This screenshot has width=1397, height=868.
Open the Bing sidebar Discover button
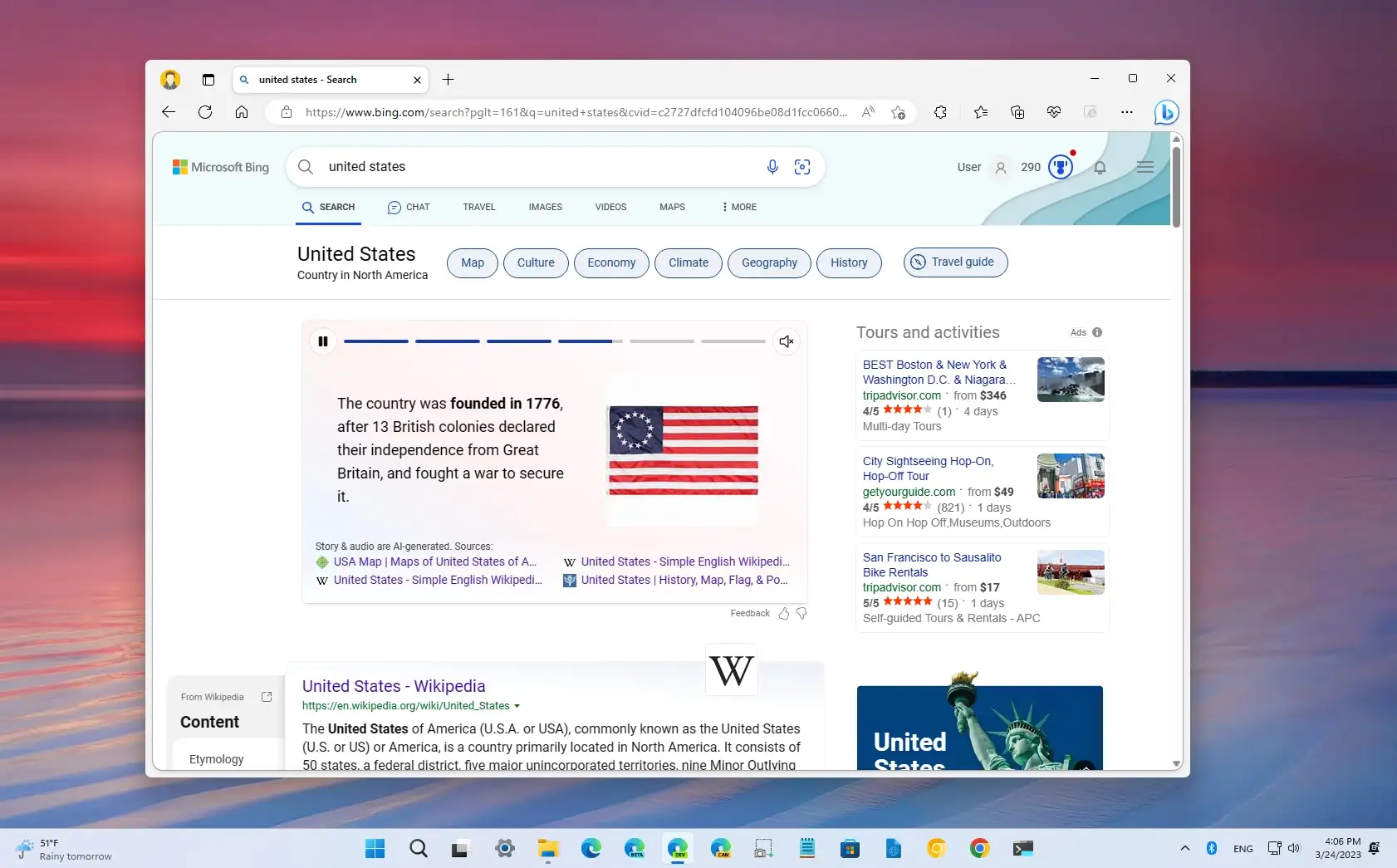click(1167, 112)
